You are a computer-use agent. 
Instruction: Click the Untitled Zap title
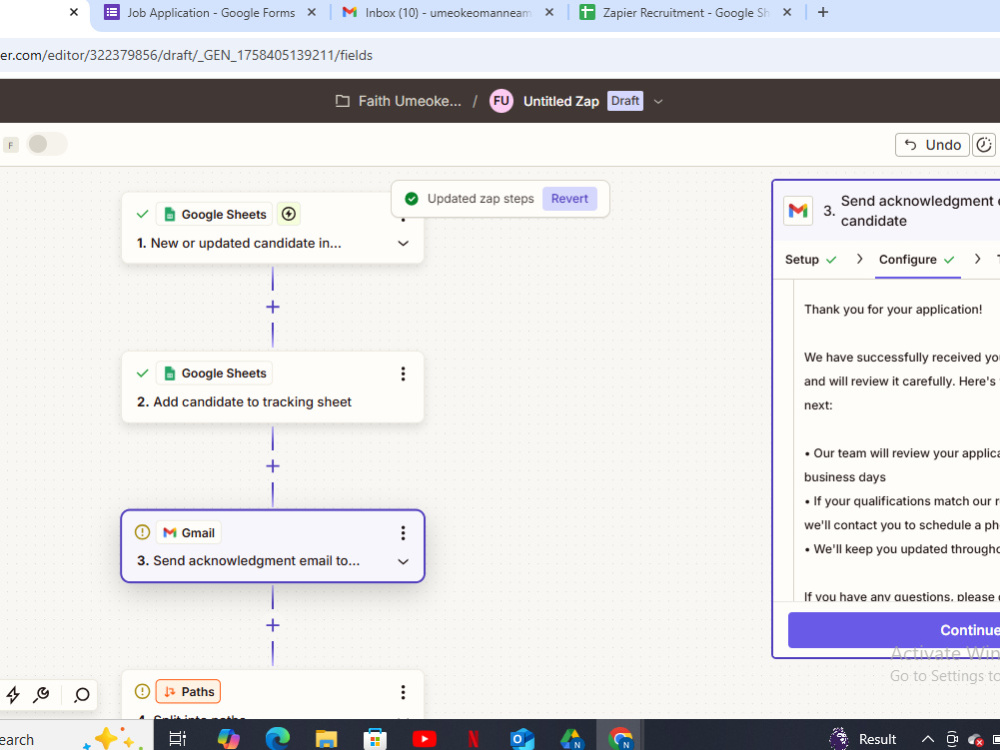[x=561, y=101]
